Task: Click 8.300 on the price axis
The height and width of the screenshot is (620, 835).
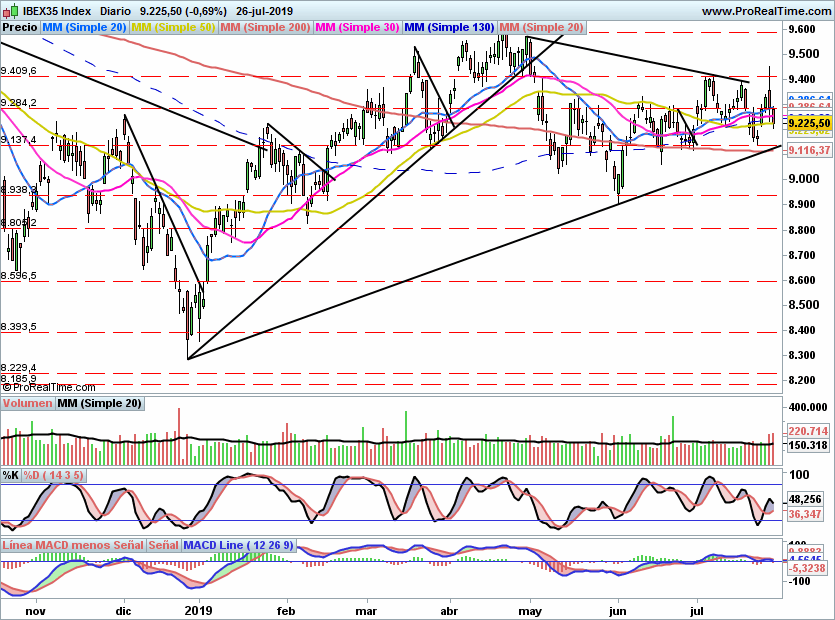Action: point(801,355)
